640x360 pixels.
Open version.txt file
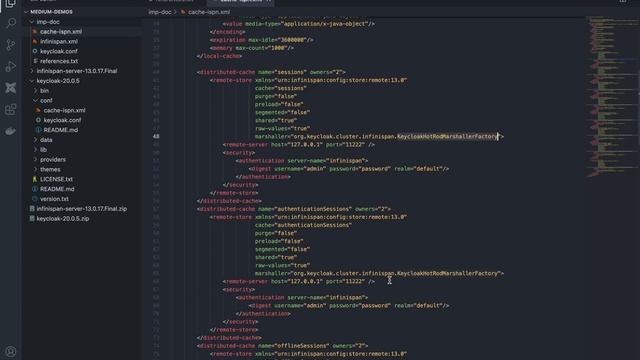point(54,199)
